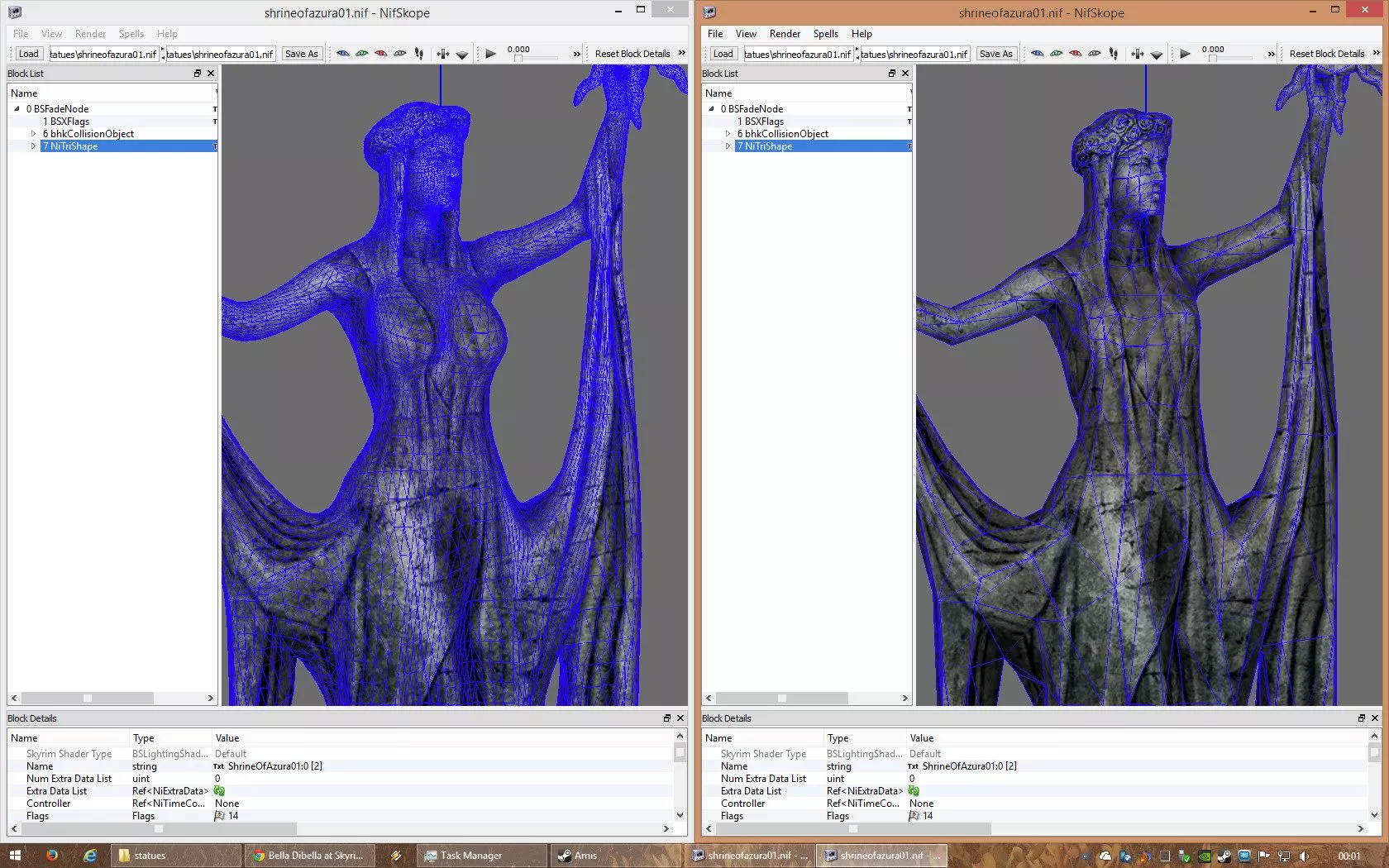Click Reset Block Details in left window
Viewport: 1389px width, 868px height.
coord(632,54)
